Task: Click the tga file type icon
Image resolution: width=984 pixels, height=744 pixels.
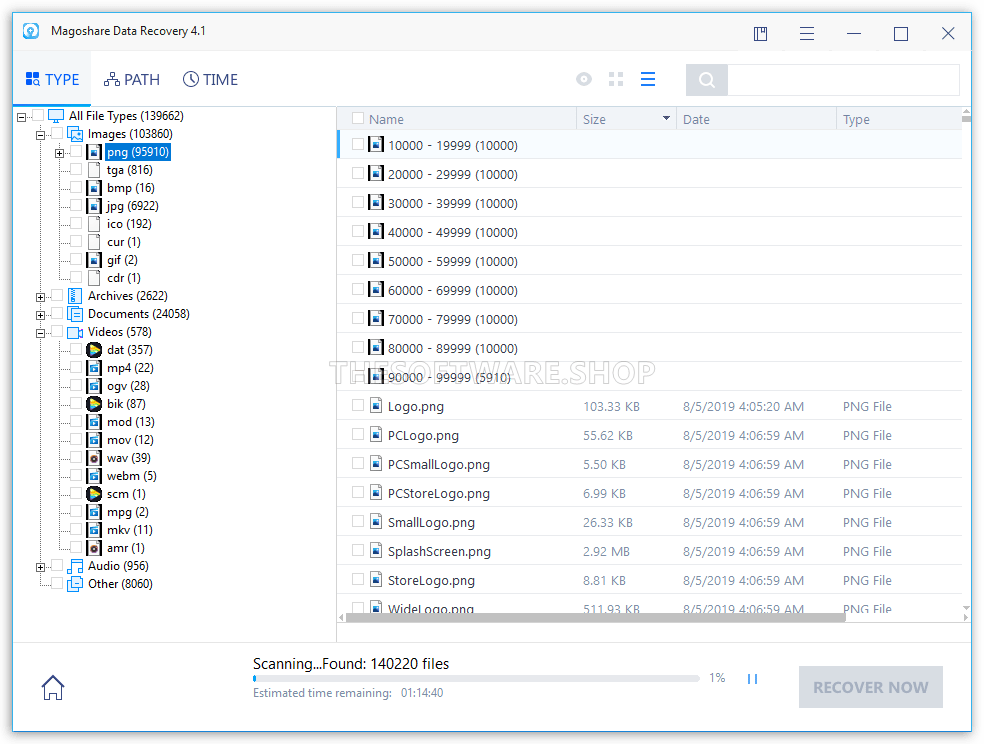Action: point(94,170)
